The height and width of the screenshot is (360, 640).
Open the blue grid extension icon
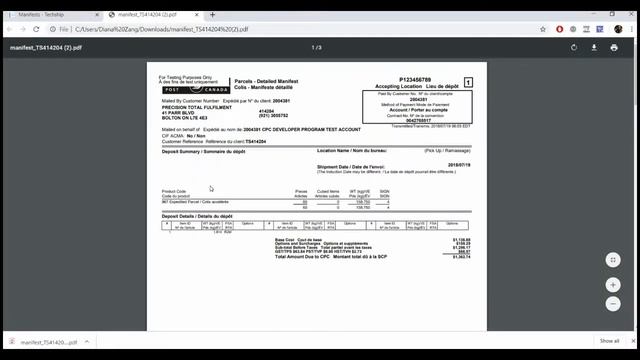(x=600, y=29)
